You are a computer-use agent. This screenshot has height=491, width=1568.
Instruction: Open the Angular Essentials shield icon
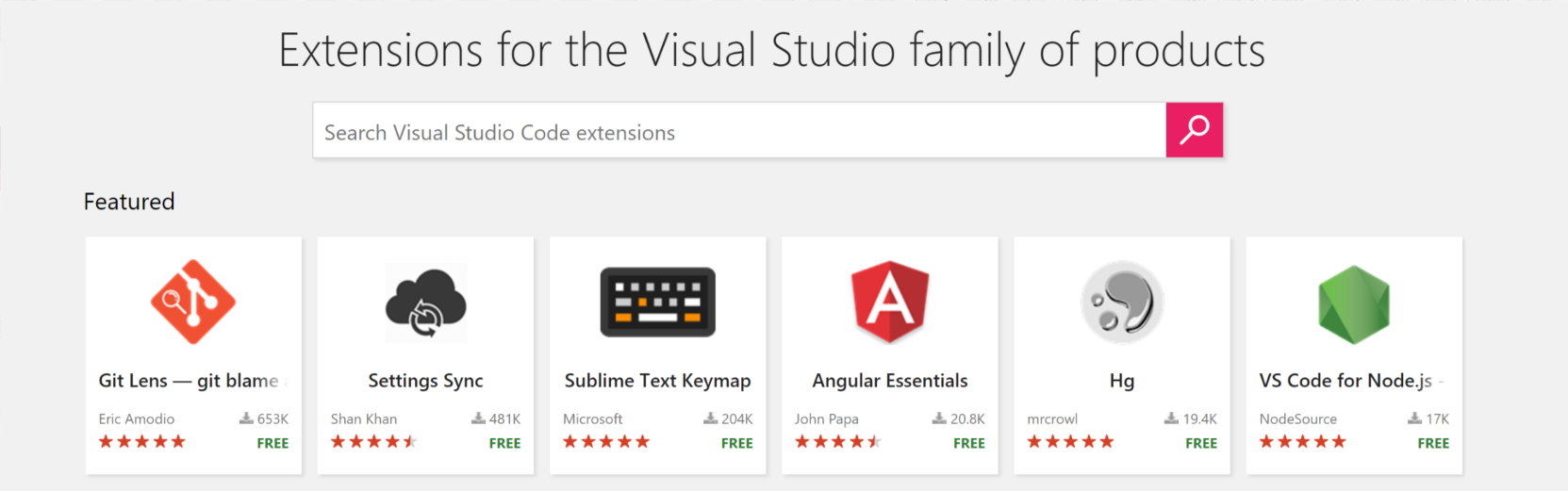pos(890,302)
